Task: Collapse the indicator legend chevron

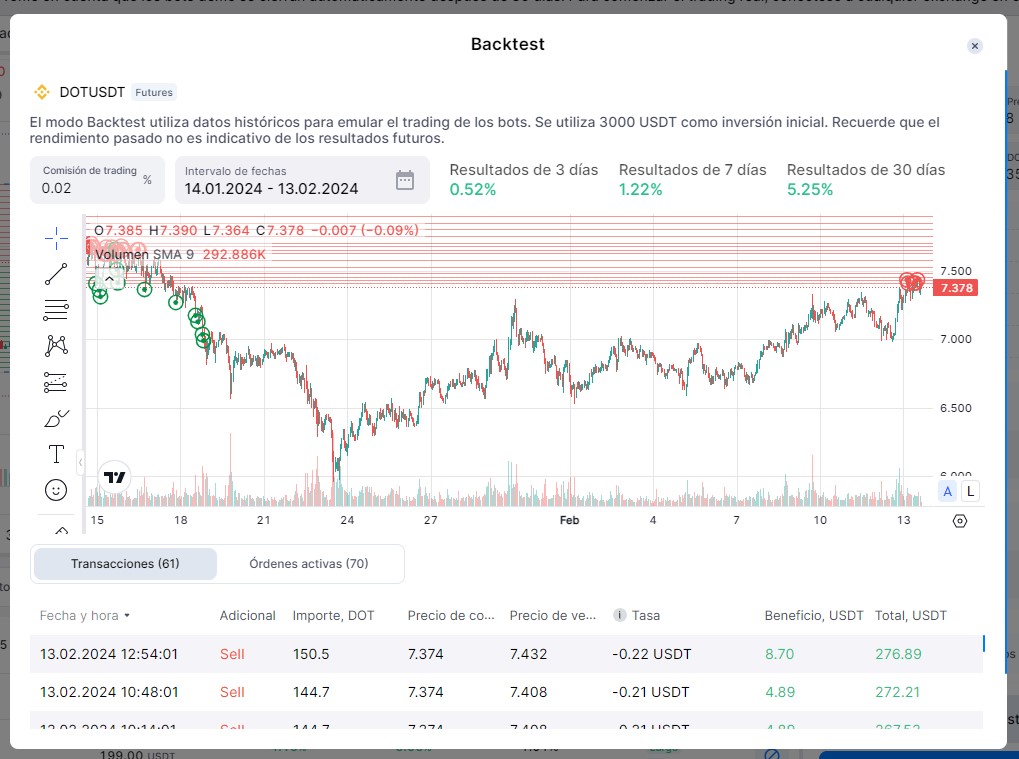Action: [x=109, y=278]
